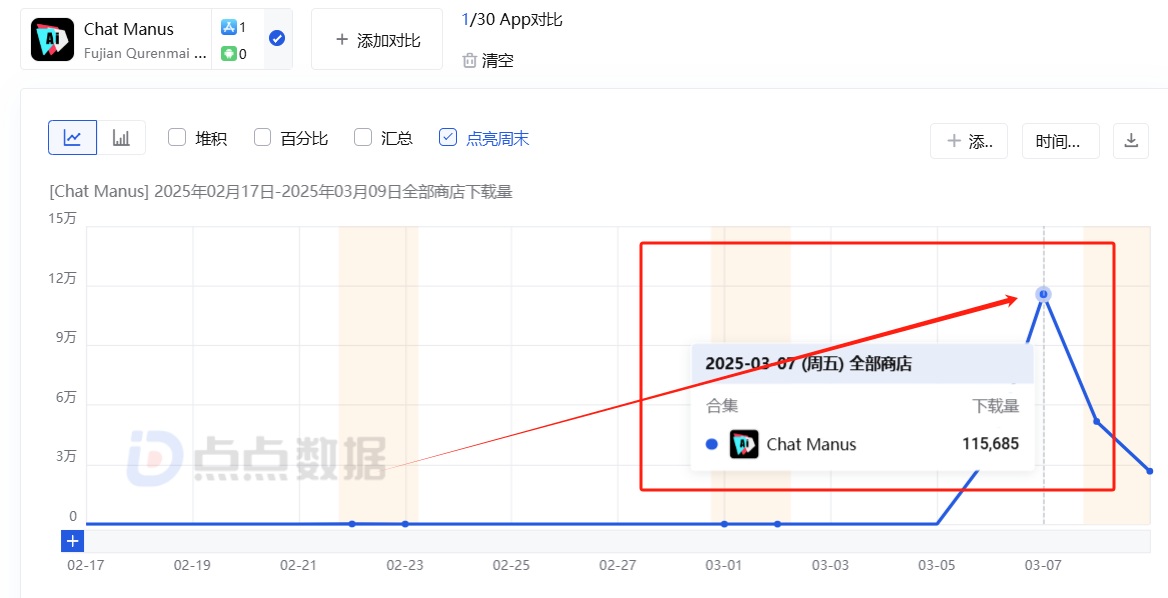
Task: Click the Chat Manus app name
Action: [x=129, y=29]
